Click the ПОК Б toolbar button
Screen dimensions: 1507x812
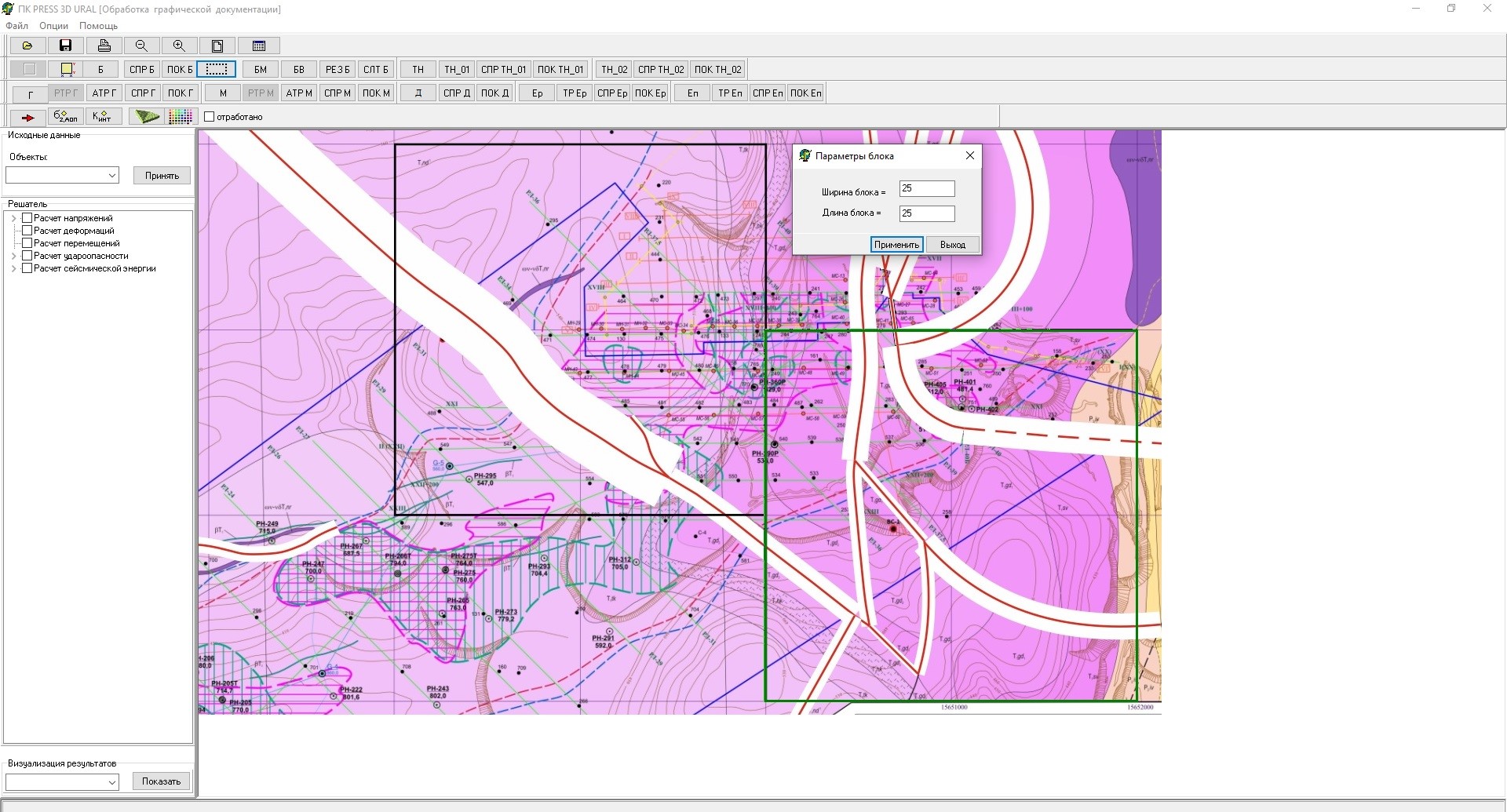pos(180,69)
